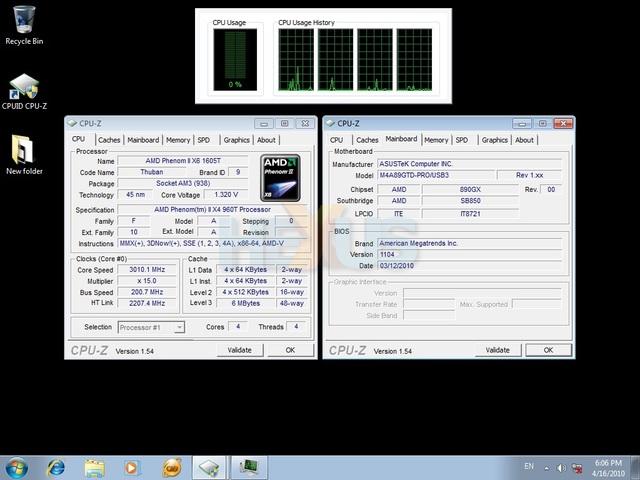Click the AMD Phenom II logo image

click(280, 178)
